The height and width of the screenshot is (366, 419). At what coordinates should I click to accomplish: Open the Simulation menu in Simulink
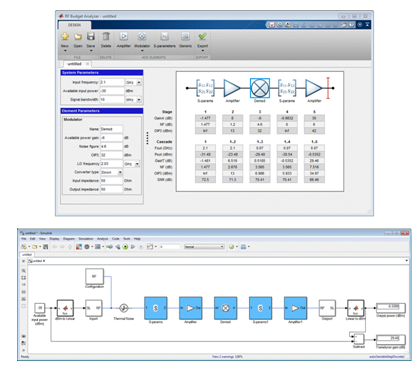click(86, 239)
